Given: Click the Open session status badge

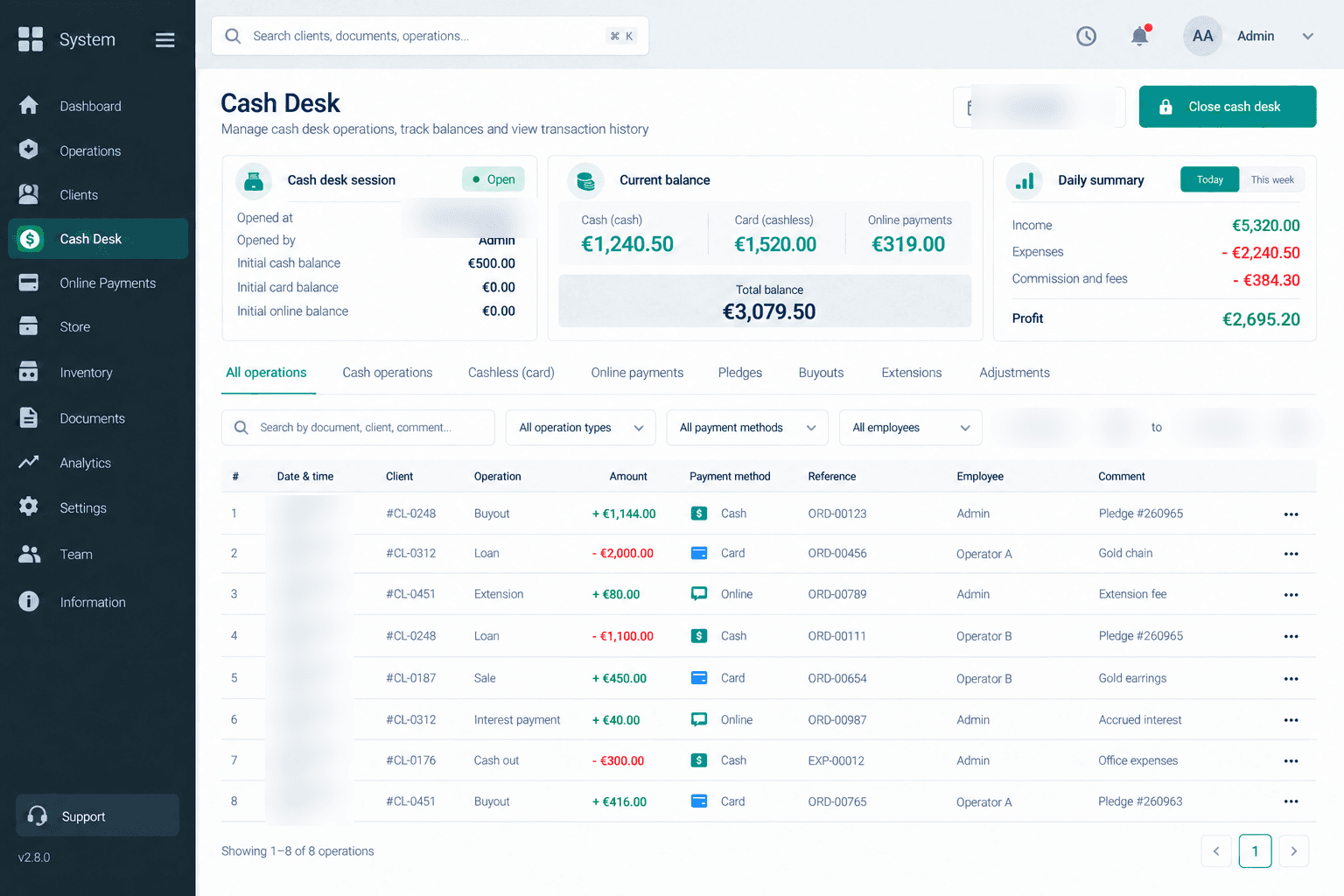Looking at the screenshot, I should (493, 179).
